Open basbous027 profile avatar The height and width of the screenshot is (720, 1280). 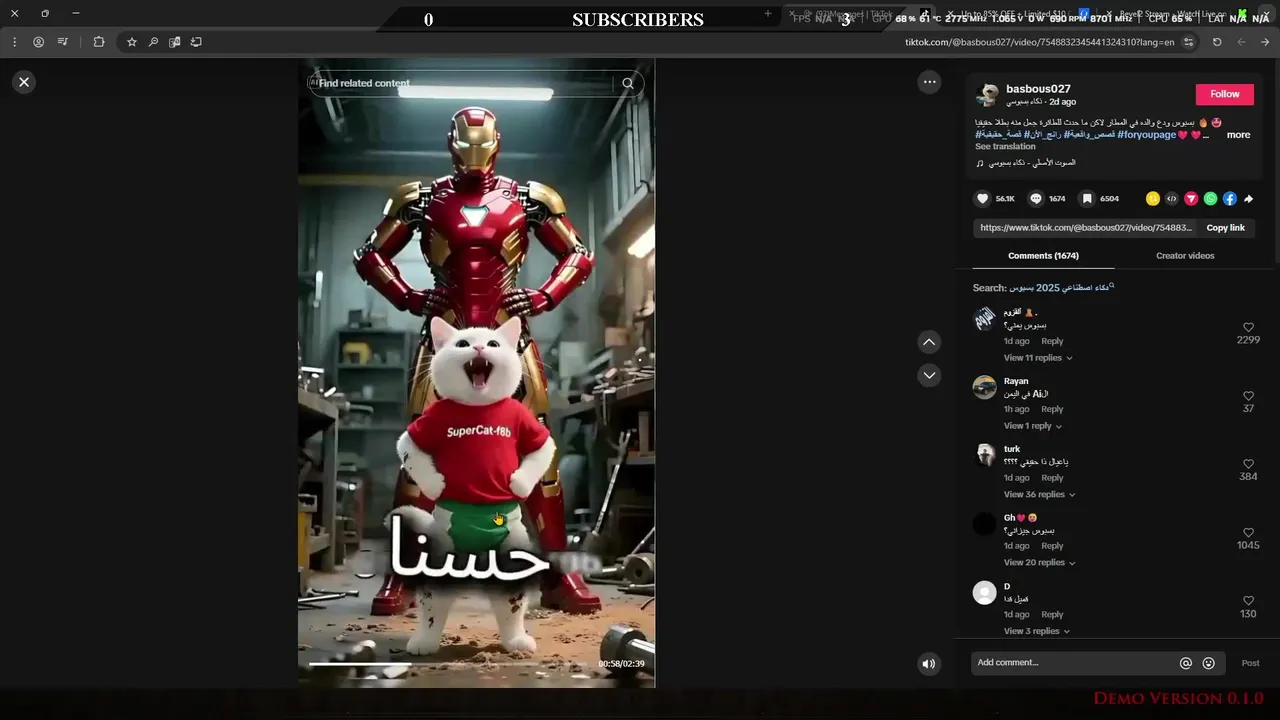click(x=987, y=94)
